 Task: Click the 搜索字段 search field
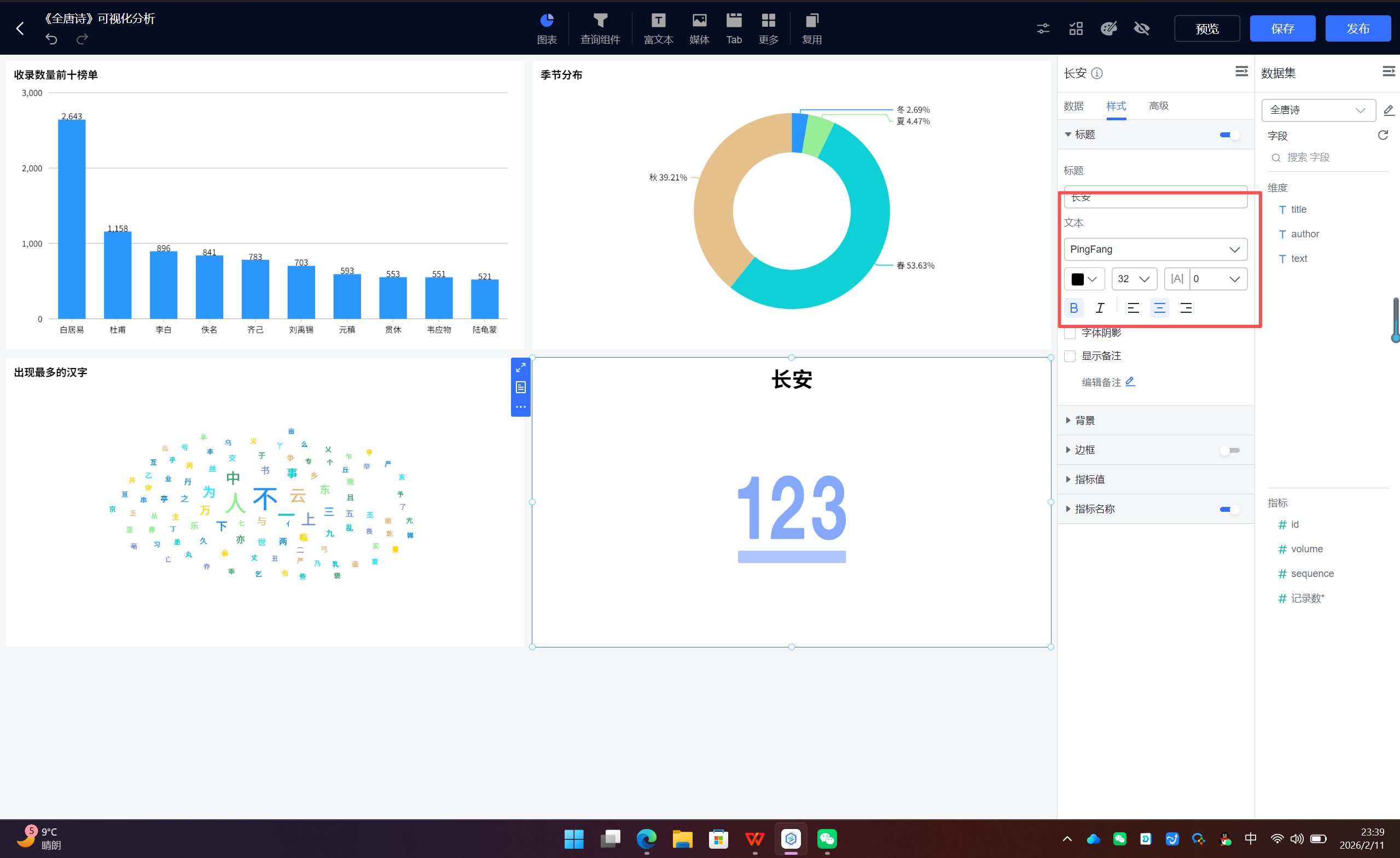pos(1327,157)
